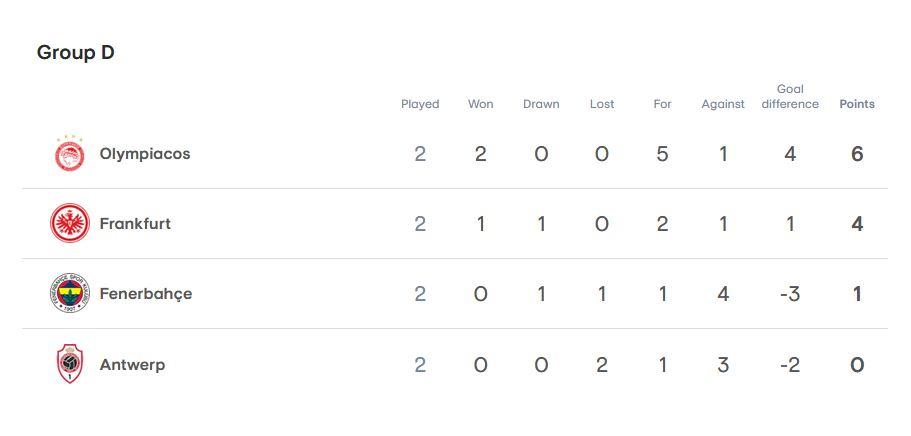This screenshot has height=436, width=911.
Task: Click the Won column header
Action: tap(480, 104)
